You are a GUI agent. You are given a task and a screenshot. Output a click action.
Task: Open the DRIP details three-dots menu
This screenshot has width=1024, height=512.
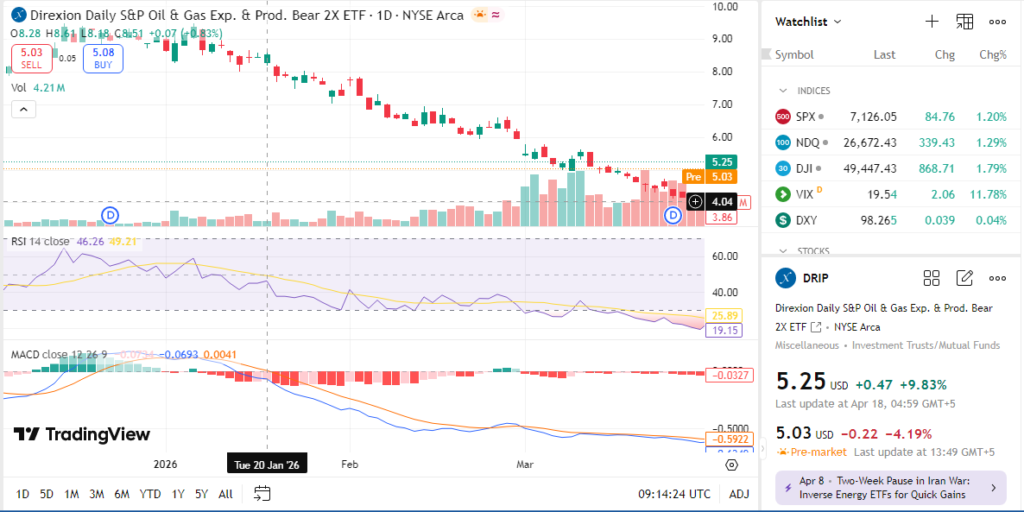(997, 278)
